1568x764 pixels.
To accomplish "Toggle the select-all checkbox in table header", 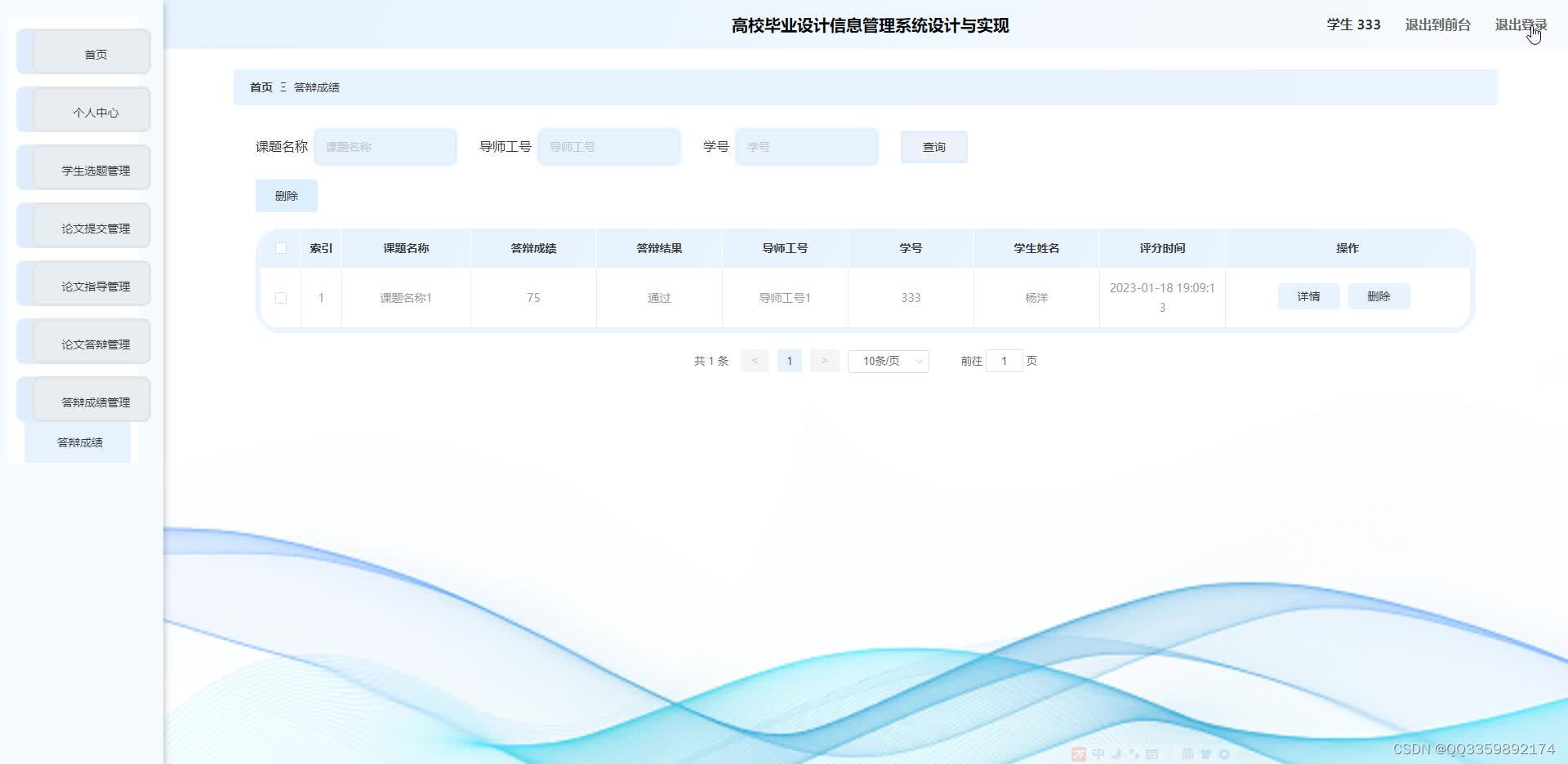I will pyautogui.click(x=281, y=248).
